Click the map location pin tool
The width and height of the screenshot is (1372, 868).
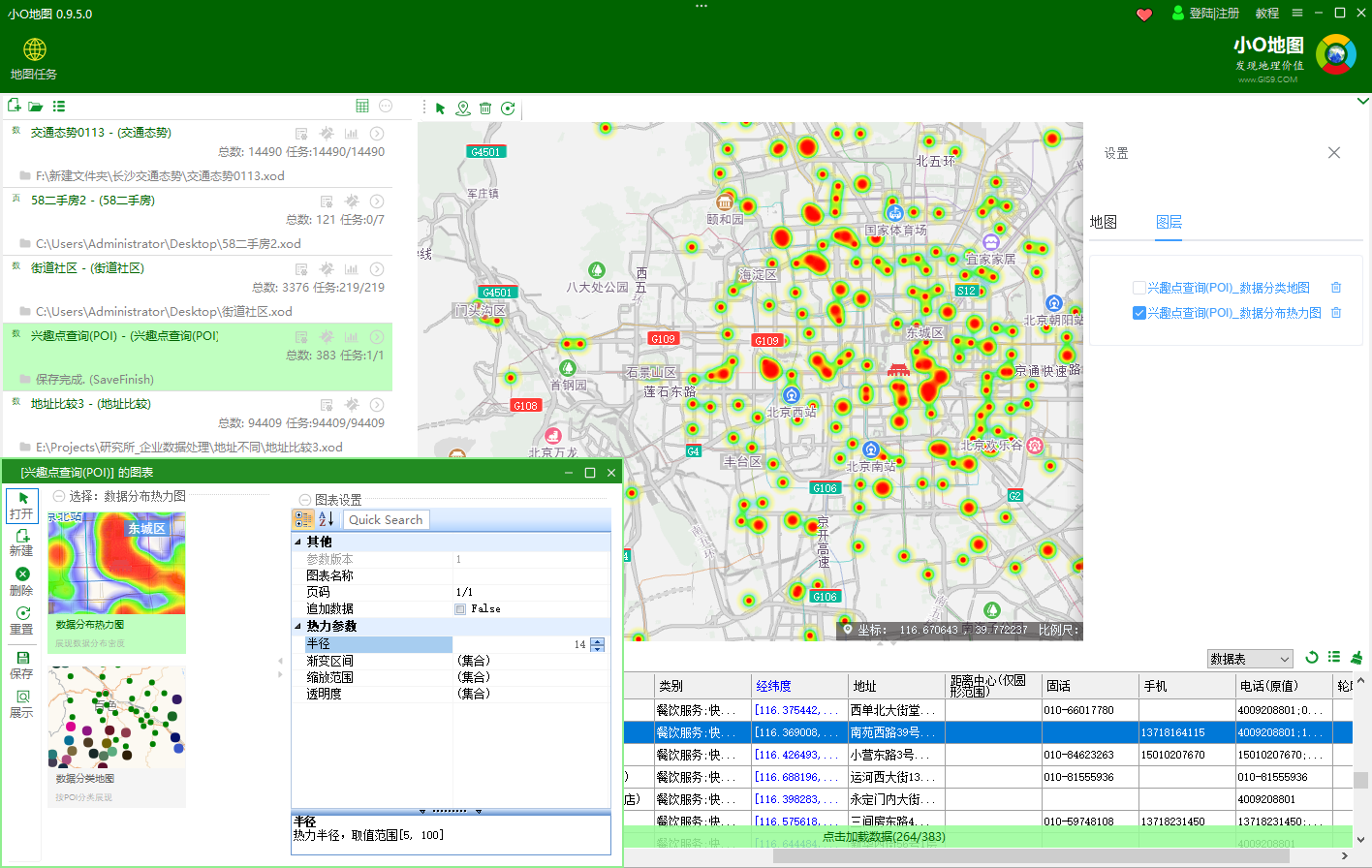point(463,108)
